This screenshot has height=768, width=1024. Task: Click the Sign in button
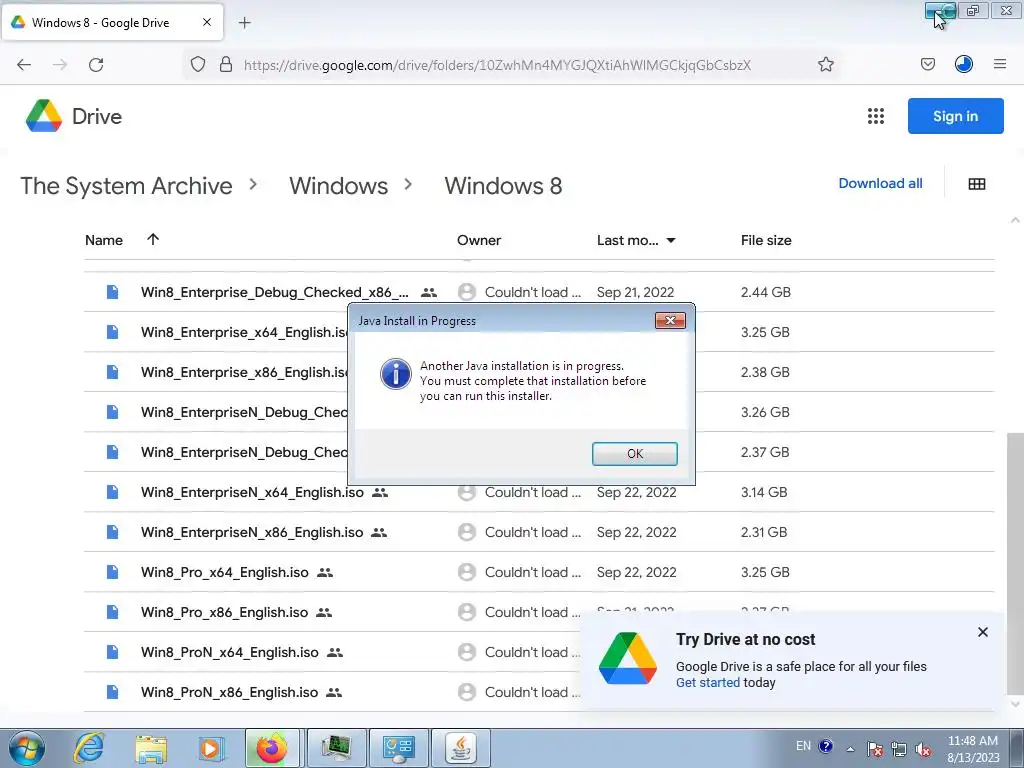955,116
